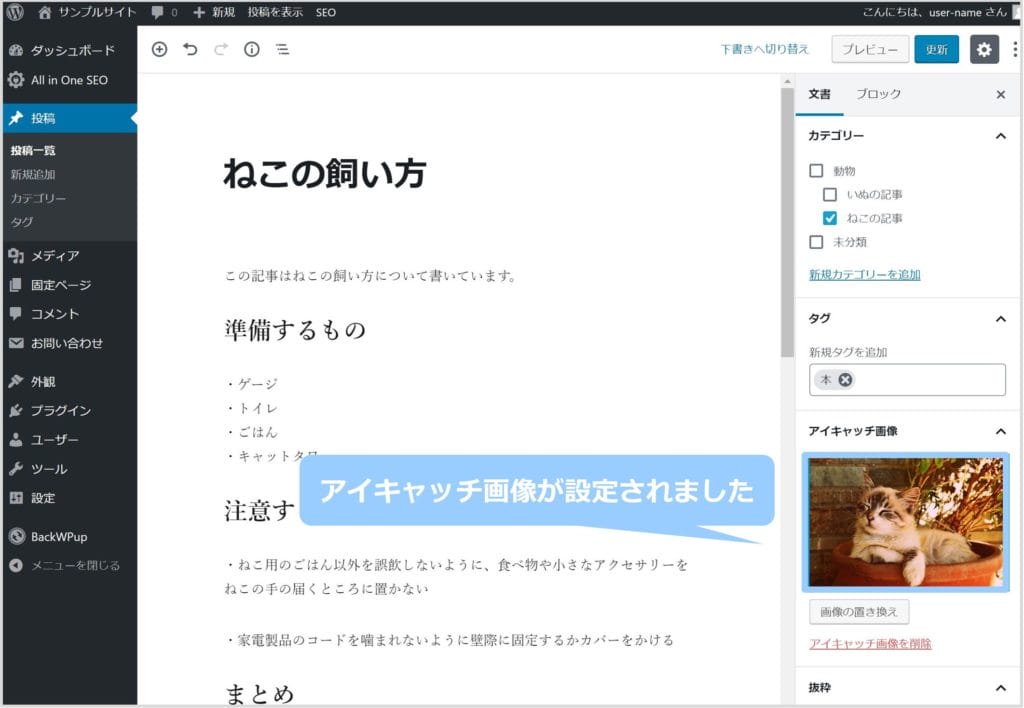Click the editor vertical scrollbar

click(787, 220)
